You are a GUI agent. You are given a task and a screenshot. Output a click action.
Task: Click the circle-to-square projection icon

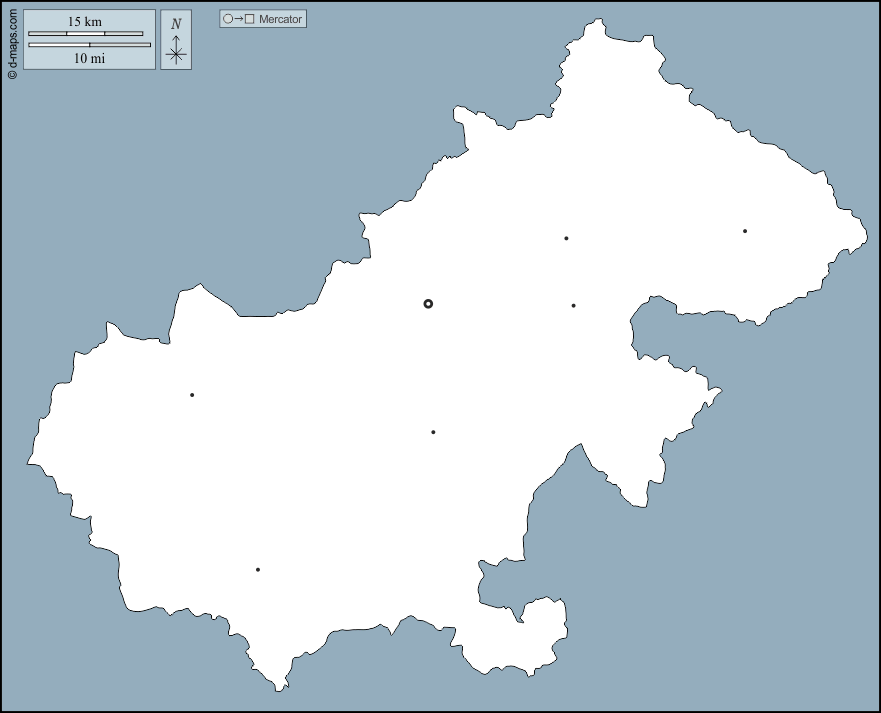coord(238,19)
